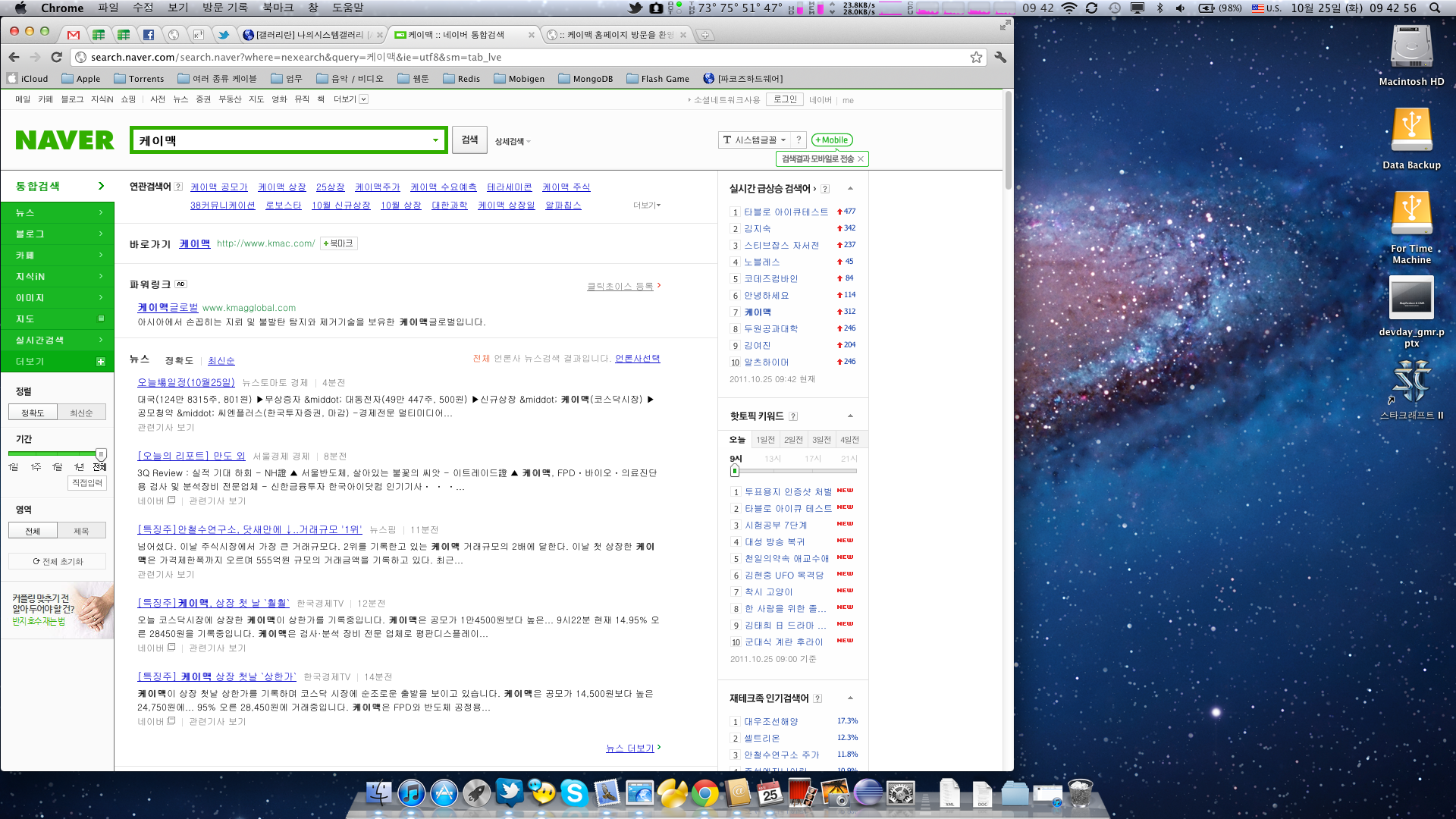Open the App Store in Dock
Image resolution: width=1456 pixels, height=819 pixels.
click(444, 793)
